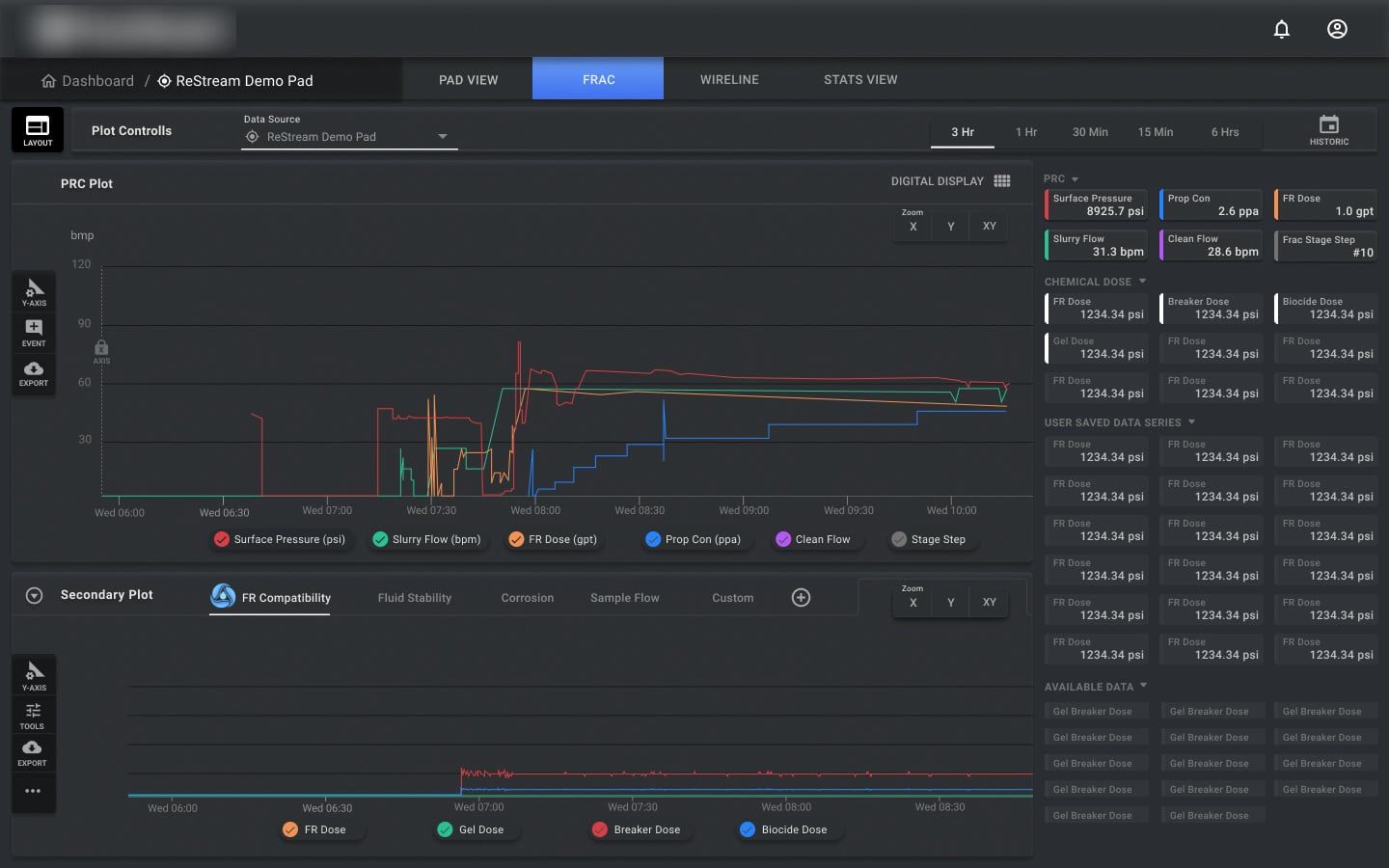Switch to the Wireline tab
Image resolution: width=1389 pixels, height=868 pixels.
(729, 80)
